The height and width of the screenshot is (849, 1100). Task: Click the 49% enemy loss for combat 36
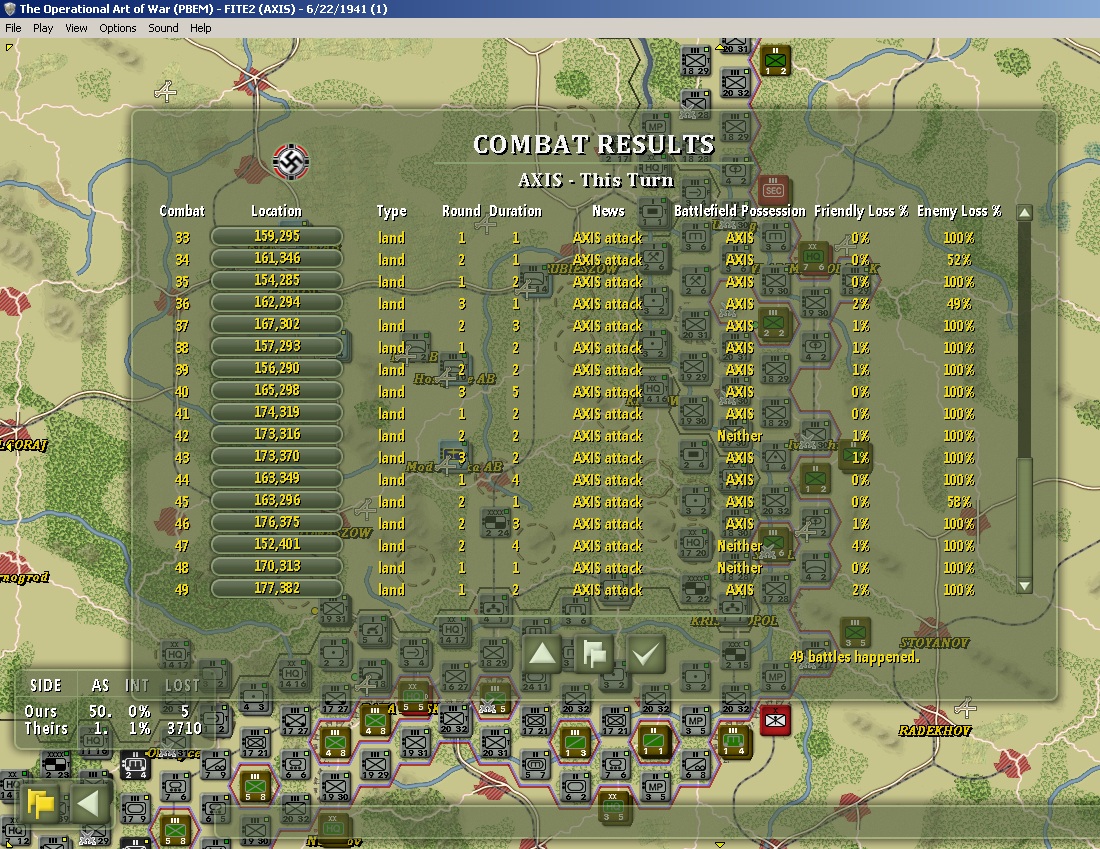958,304
